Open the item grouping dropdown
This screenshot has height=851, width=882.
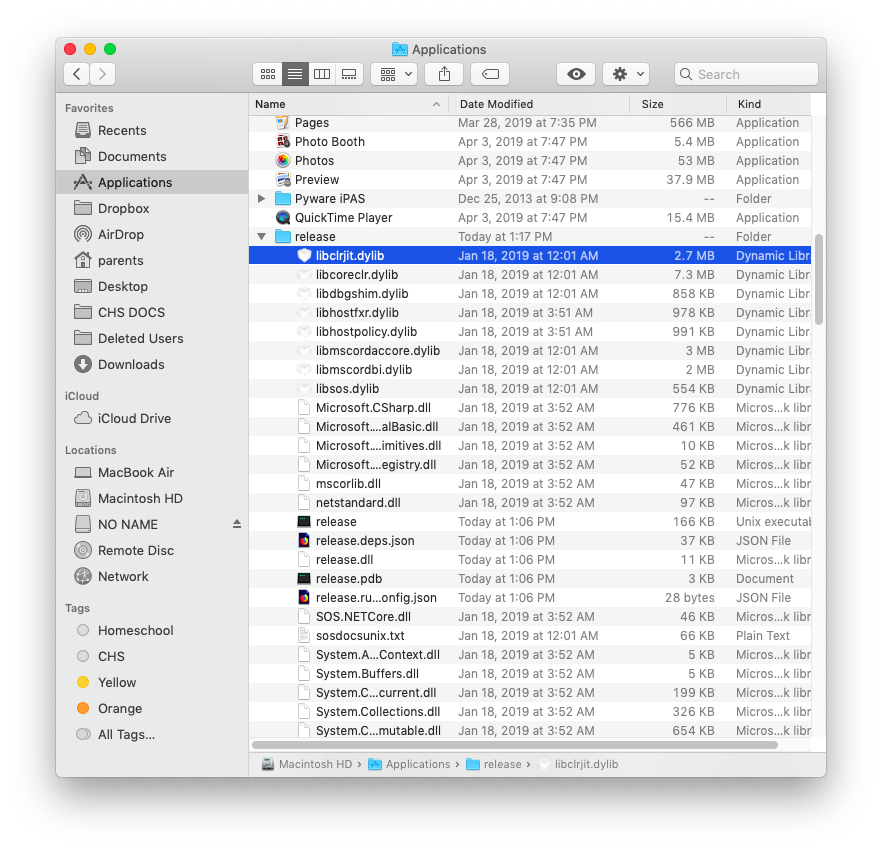(x=395, y=73)
